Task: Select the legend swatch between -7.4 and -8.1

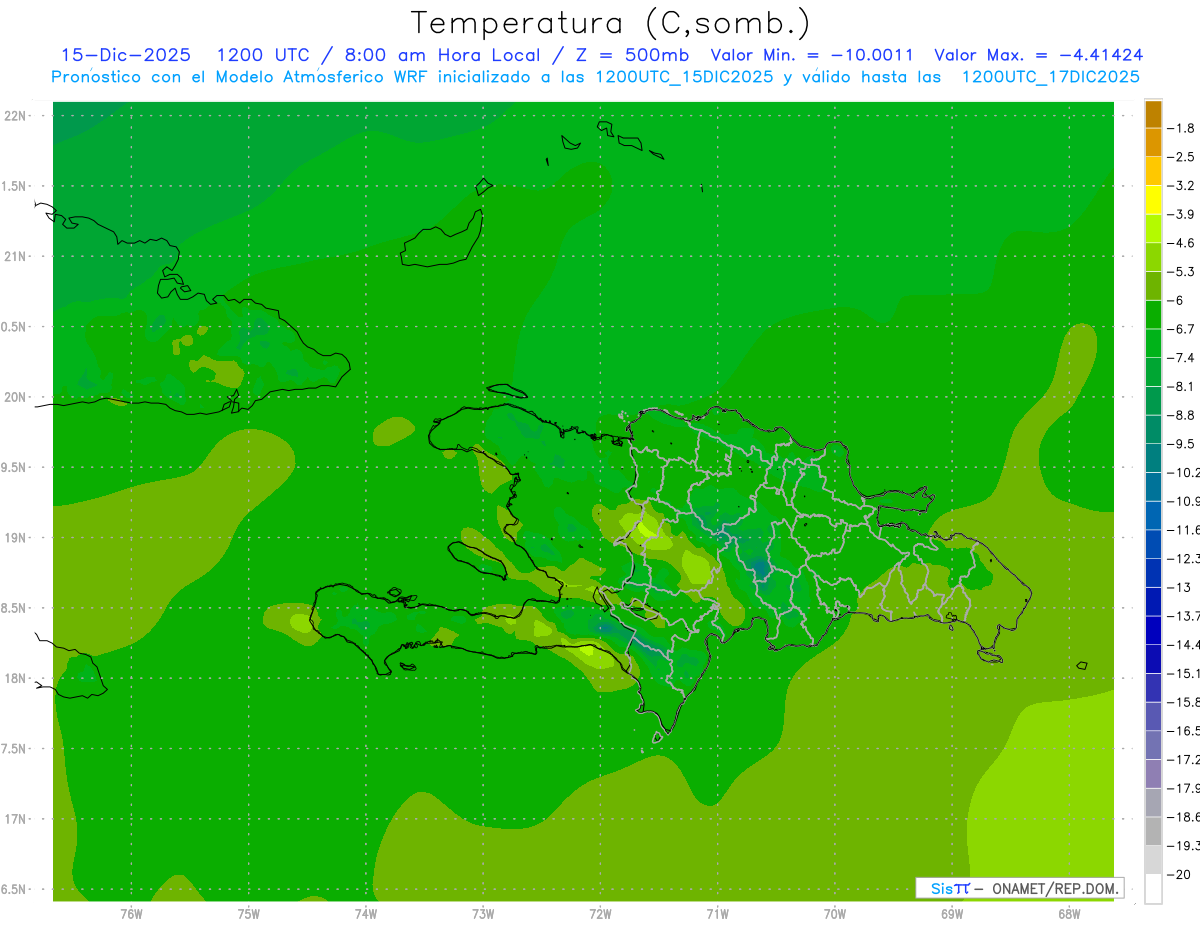Action: [x=1153, y=372]
